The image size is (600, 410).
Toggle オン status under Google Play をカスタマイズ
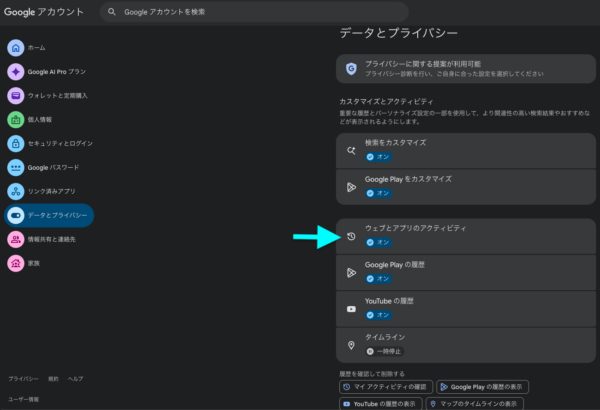click(x=378, y=193)
